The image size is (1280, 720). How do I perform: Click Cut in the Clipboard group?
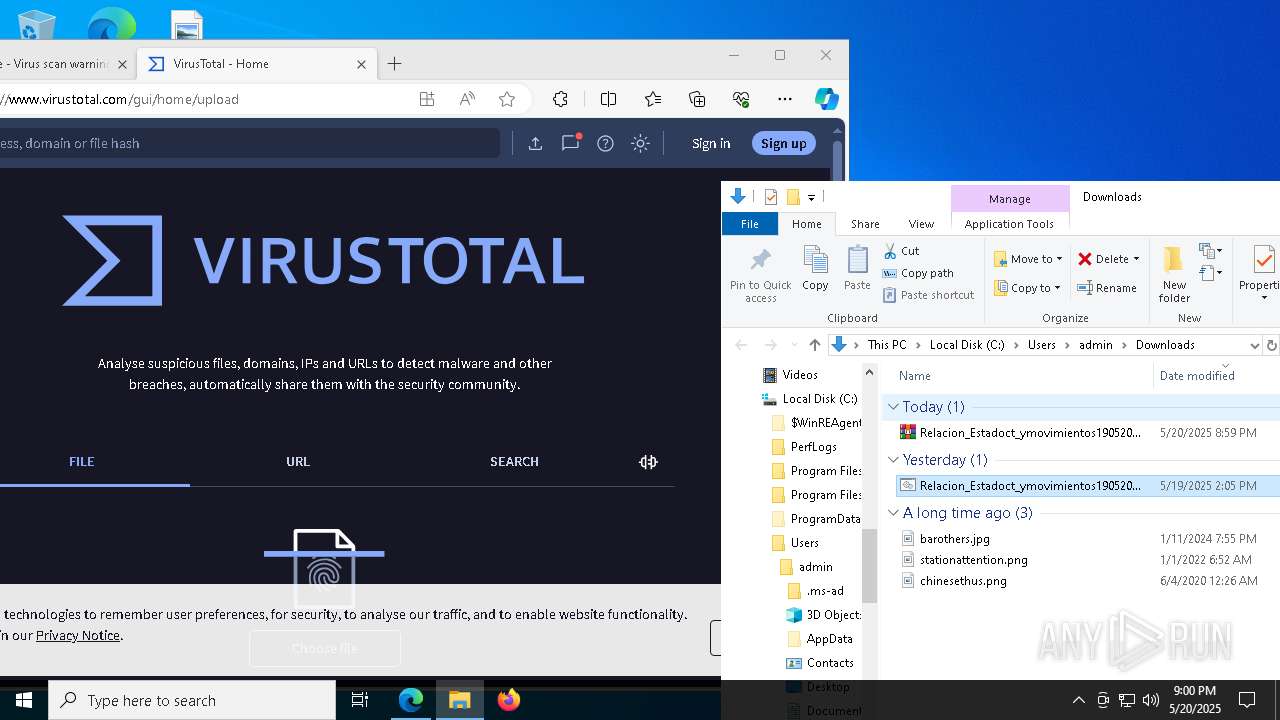[x=900, y=251]
